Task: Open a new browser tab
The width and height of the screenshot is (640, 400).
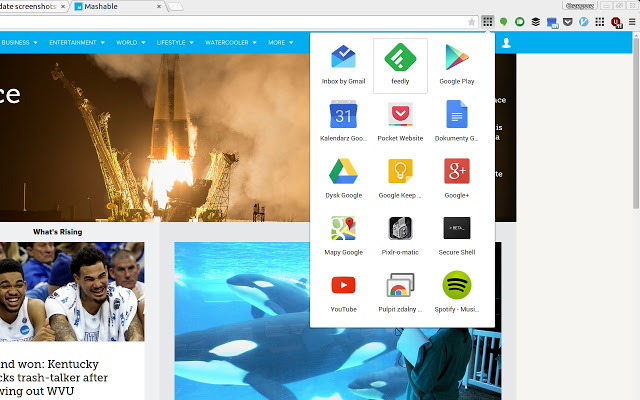Action: point(175,7)
